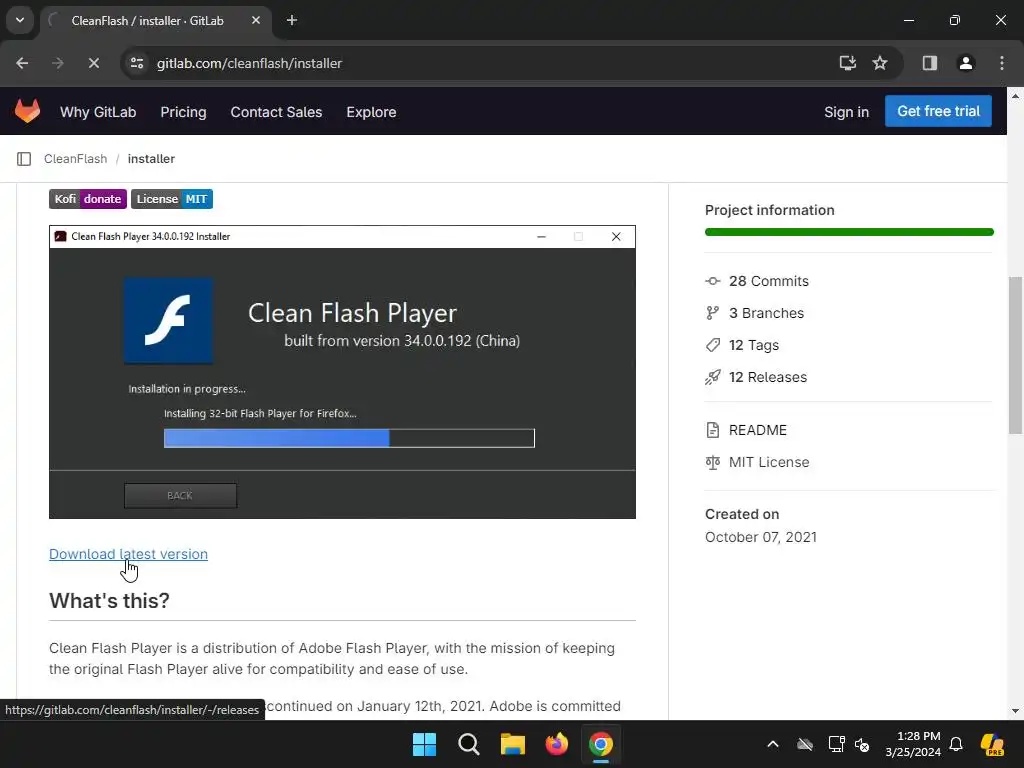Open a new browser tab with plus icon
The width and height of the screenshot is (1024, 768).
292,20
